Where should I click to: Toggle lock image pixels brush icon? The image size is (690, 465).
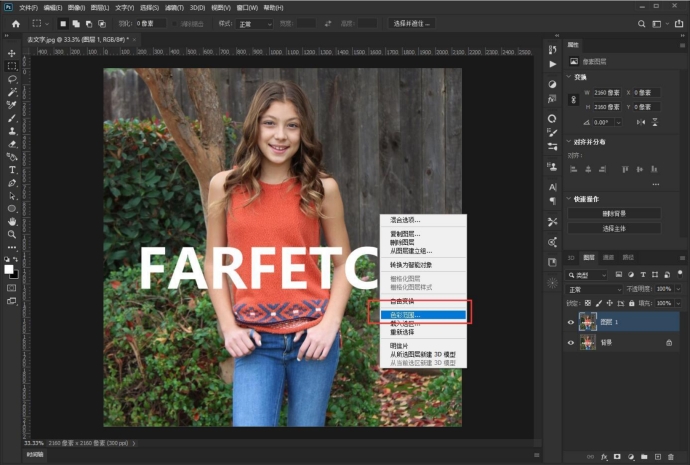coord(598,303)
